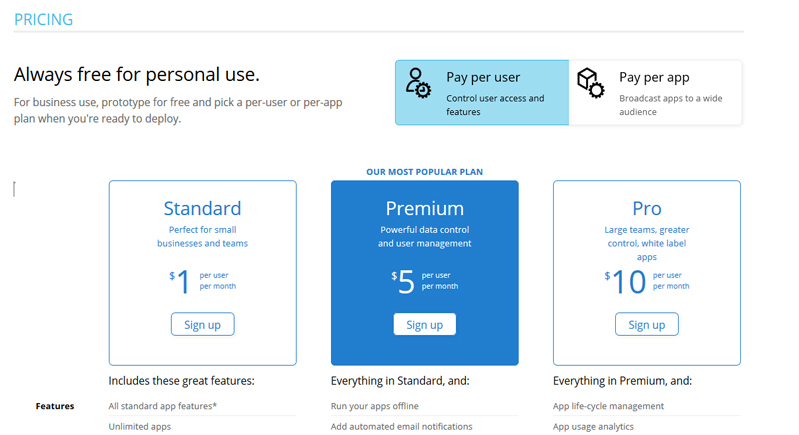Click 'Add automated email notifications' feature
The height and width of the screenshot is (435, 799).
[401, 427]
